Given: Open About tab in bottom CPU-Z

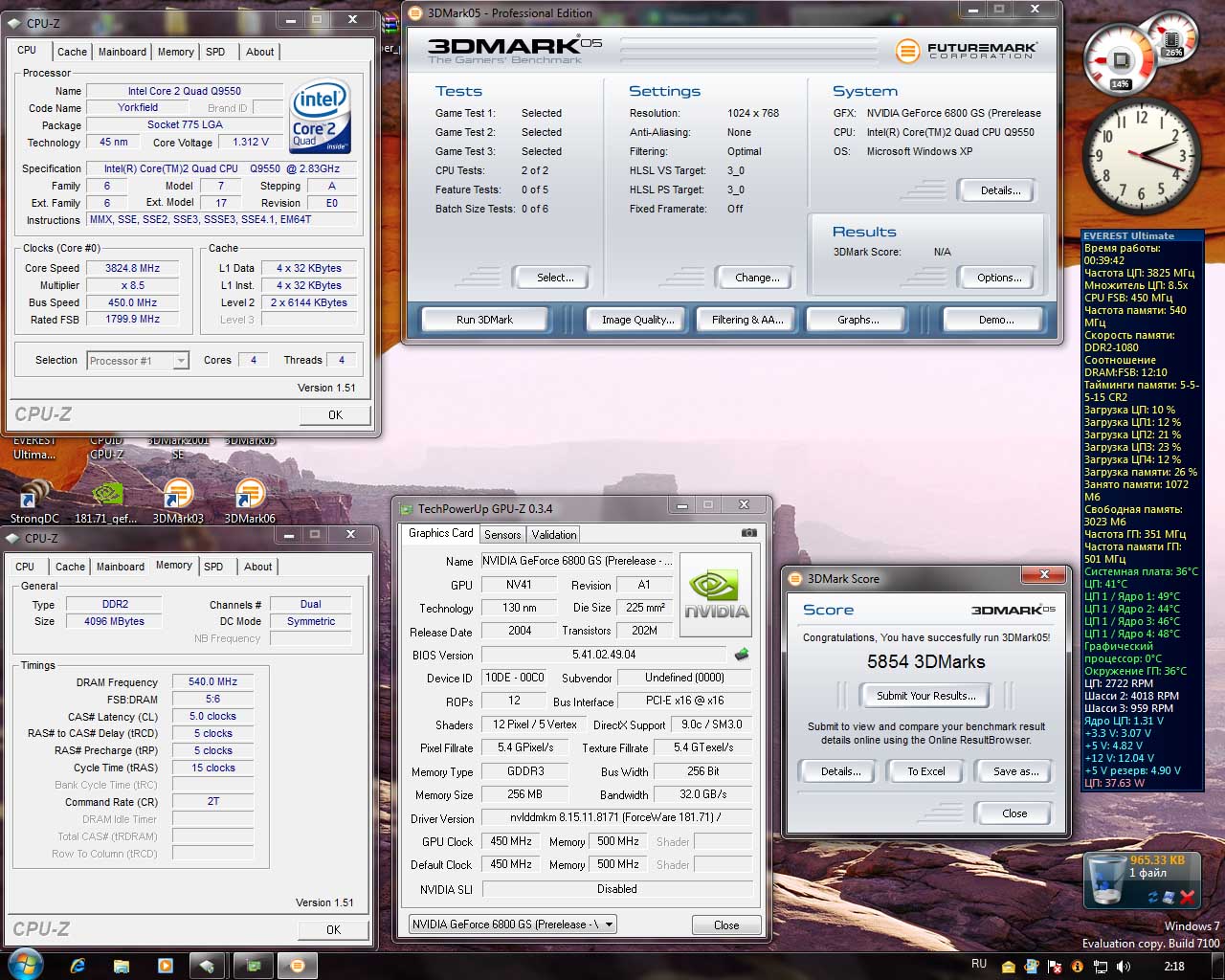Looking at the screenshot, I should tap(257, 567).
